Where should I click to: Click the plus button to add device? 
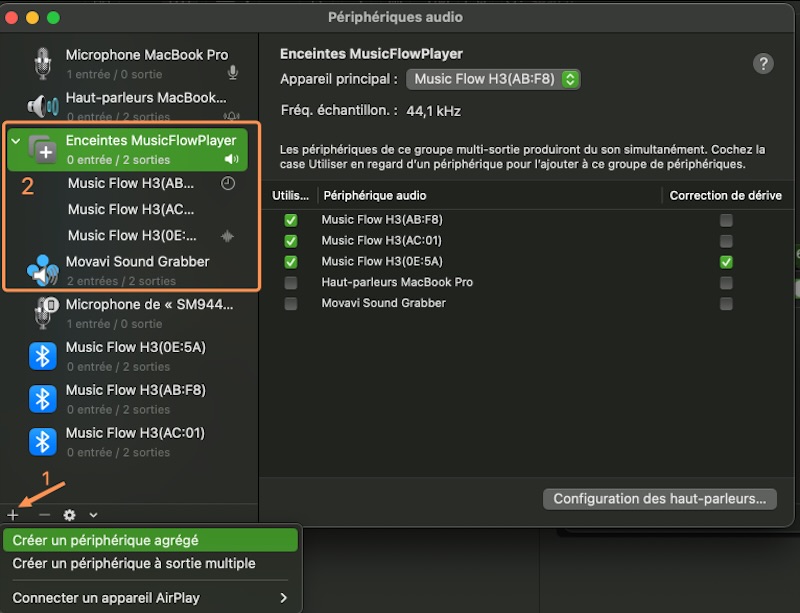coord(13,515)
